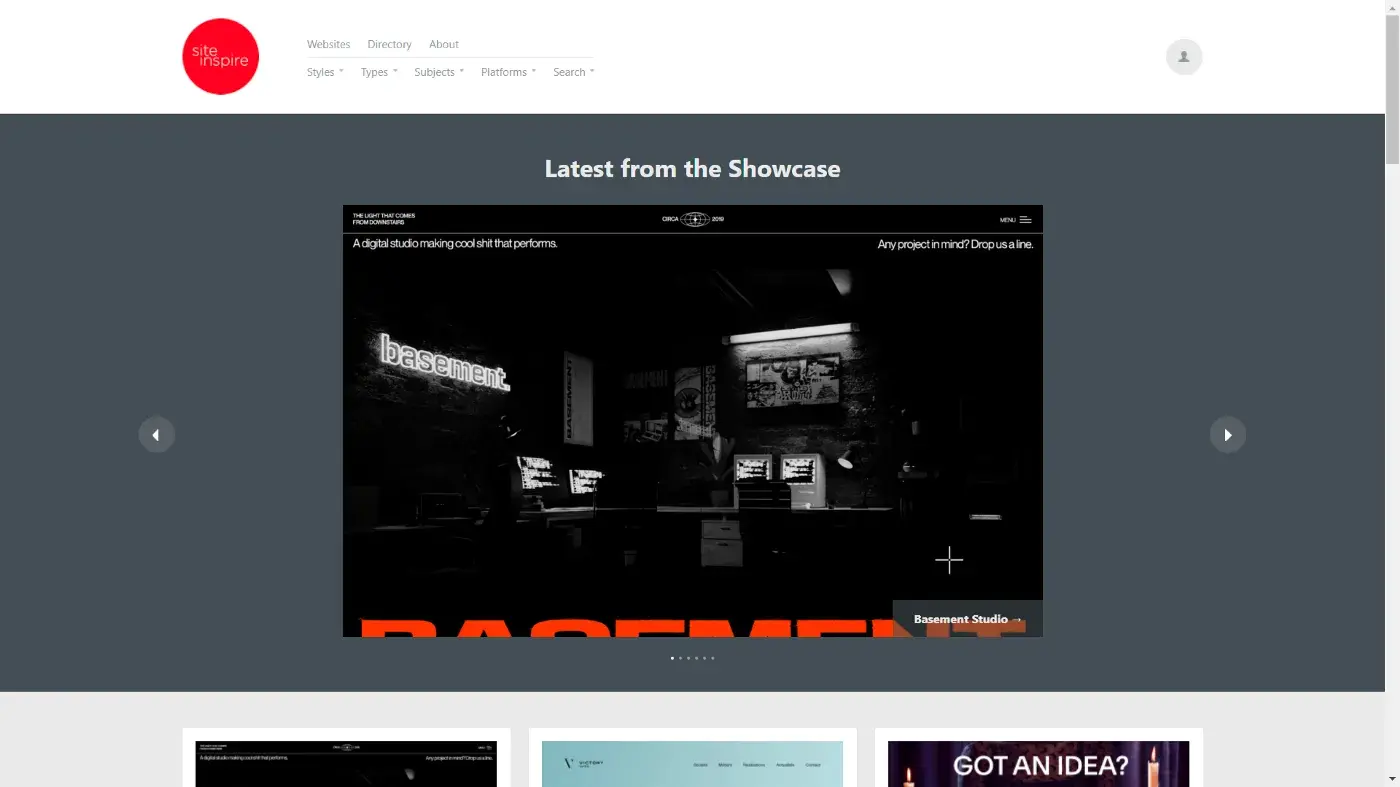1400x787 pixels.
Task: Select the last carousel pagination dot
Action: 712,658
